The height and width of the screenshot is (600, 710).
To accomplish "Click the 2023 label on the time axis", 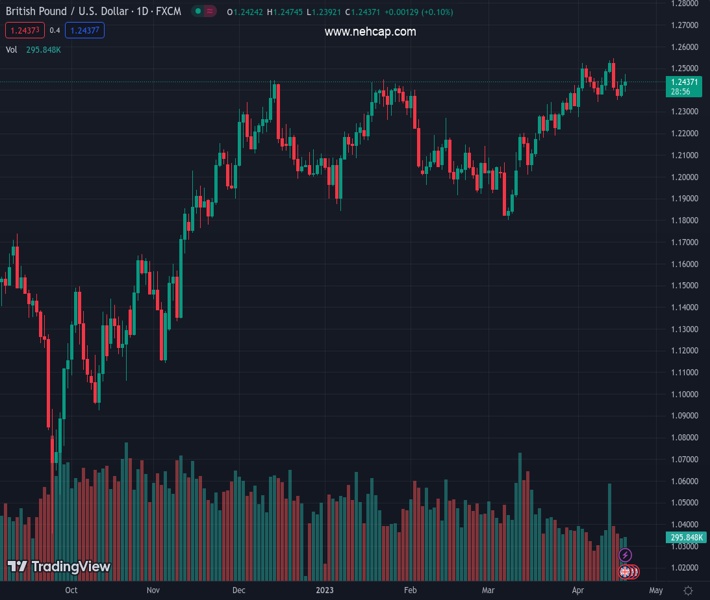I will (324, 591).
